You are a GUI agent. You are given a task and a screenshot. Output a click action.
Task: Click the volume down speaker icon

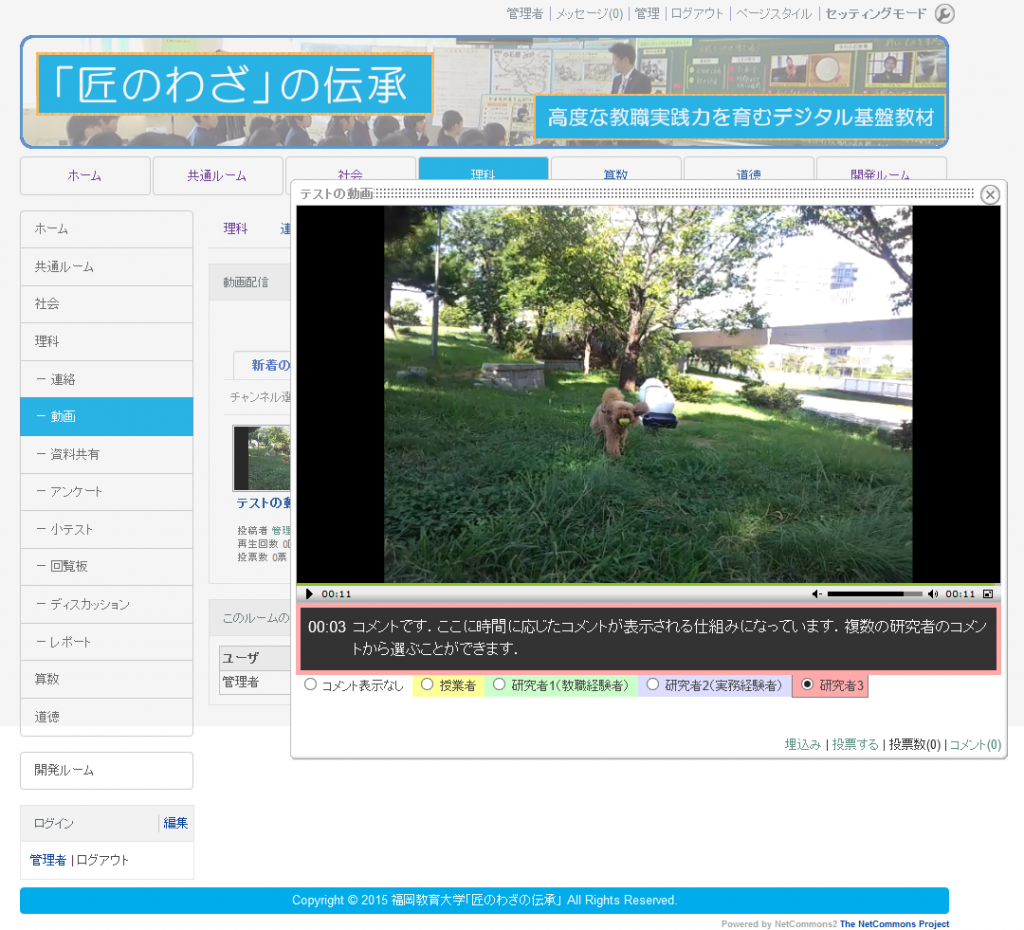point(817,594)
